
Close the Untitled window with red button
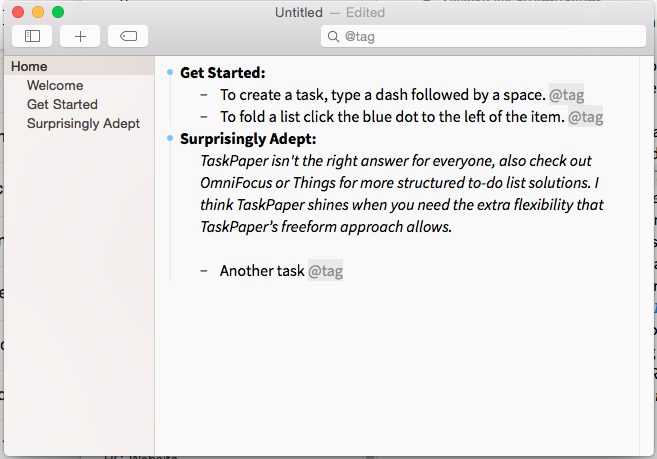coord(18,12)
